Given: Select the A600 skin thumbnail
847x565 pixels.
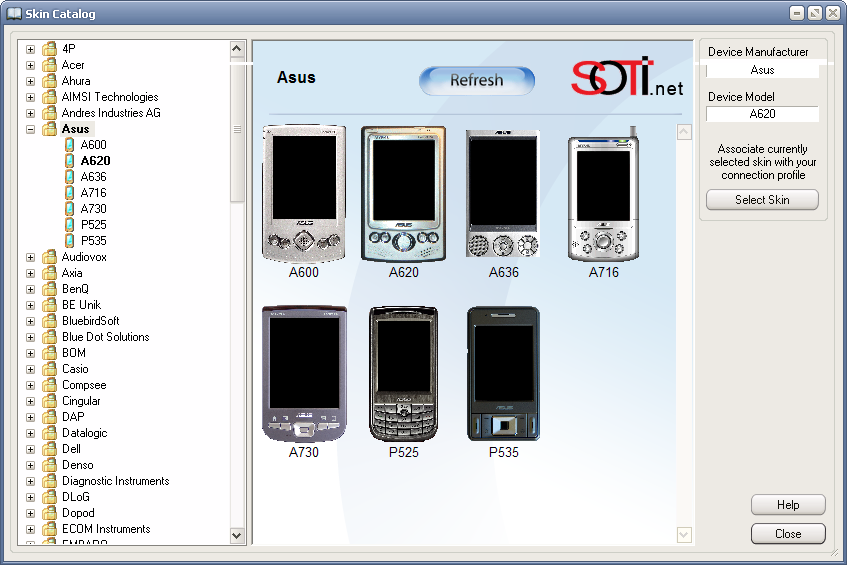Looking at the screenshot, I should coord(304,194).
